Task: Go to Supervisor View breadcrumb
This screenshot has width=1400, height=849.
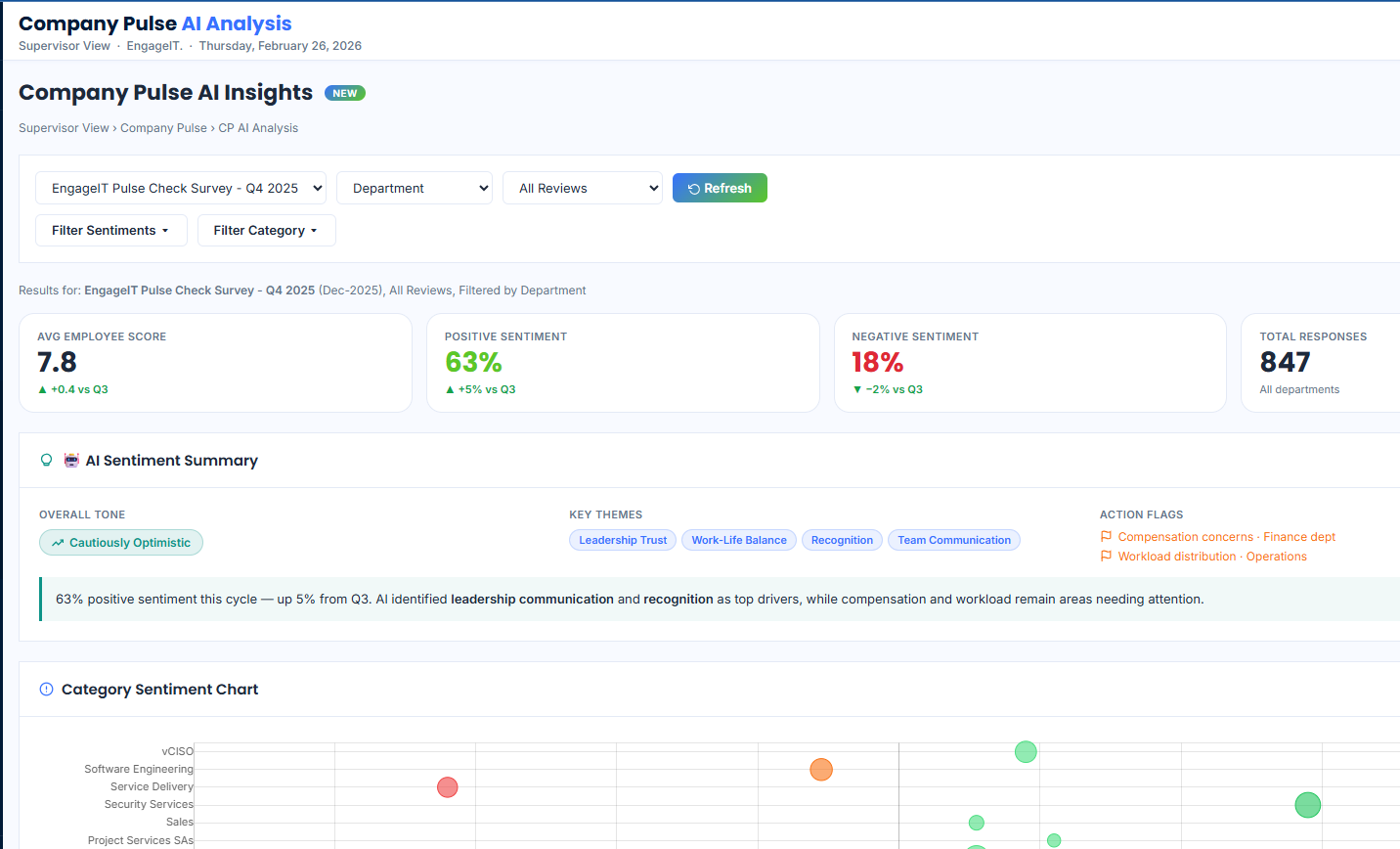Action: point(64,128)
